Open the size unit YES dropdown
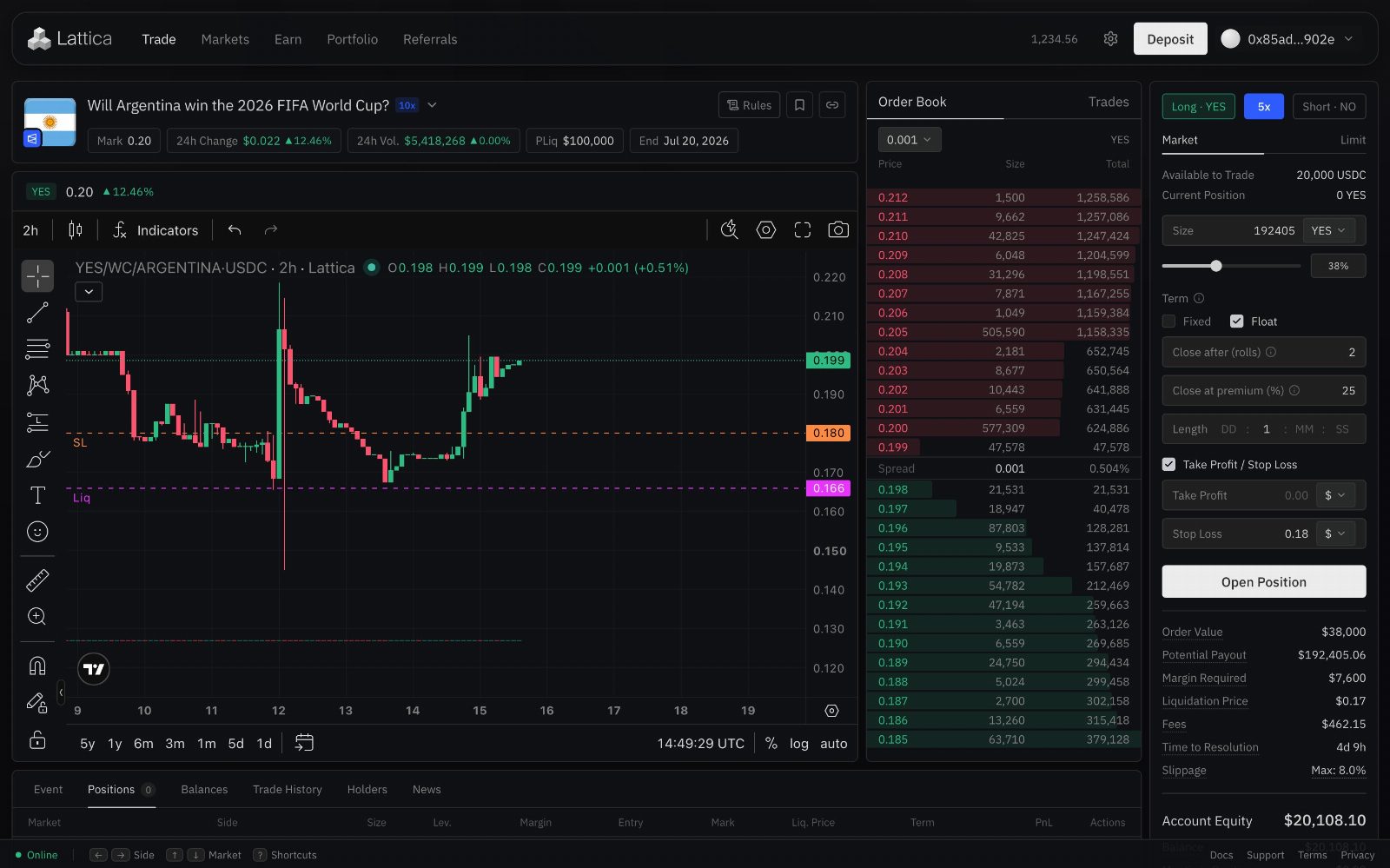Image resolution: width=1390 pixels, height=868 pixels. click(x=1328, y=230)
